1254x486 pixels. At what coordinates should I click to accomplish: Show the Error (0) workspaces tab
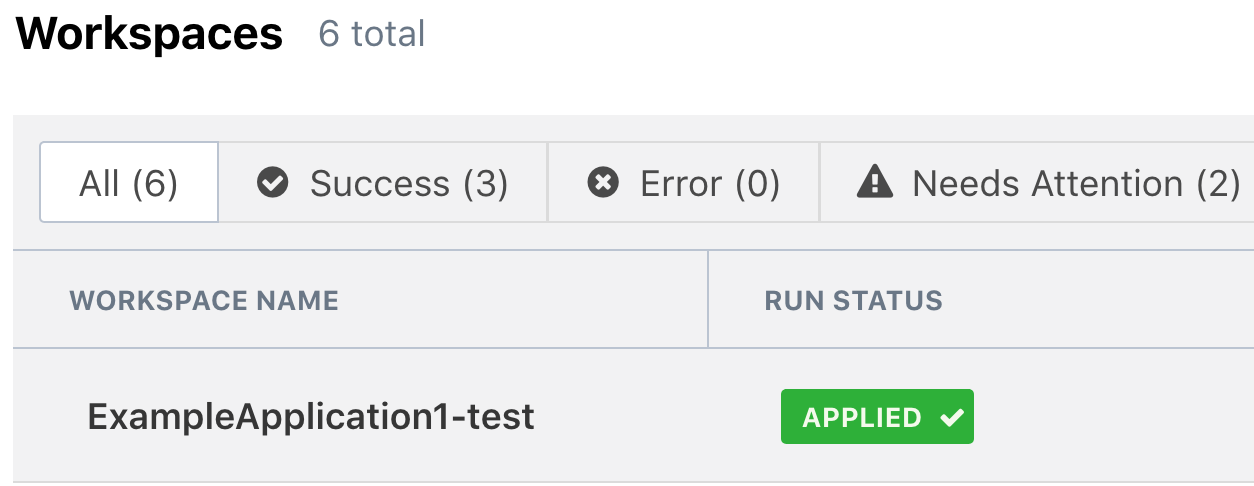684,183
